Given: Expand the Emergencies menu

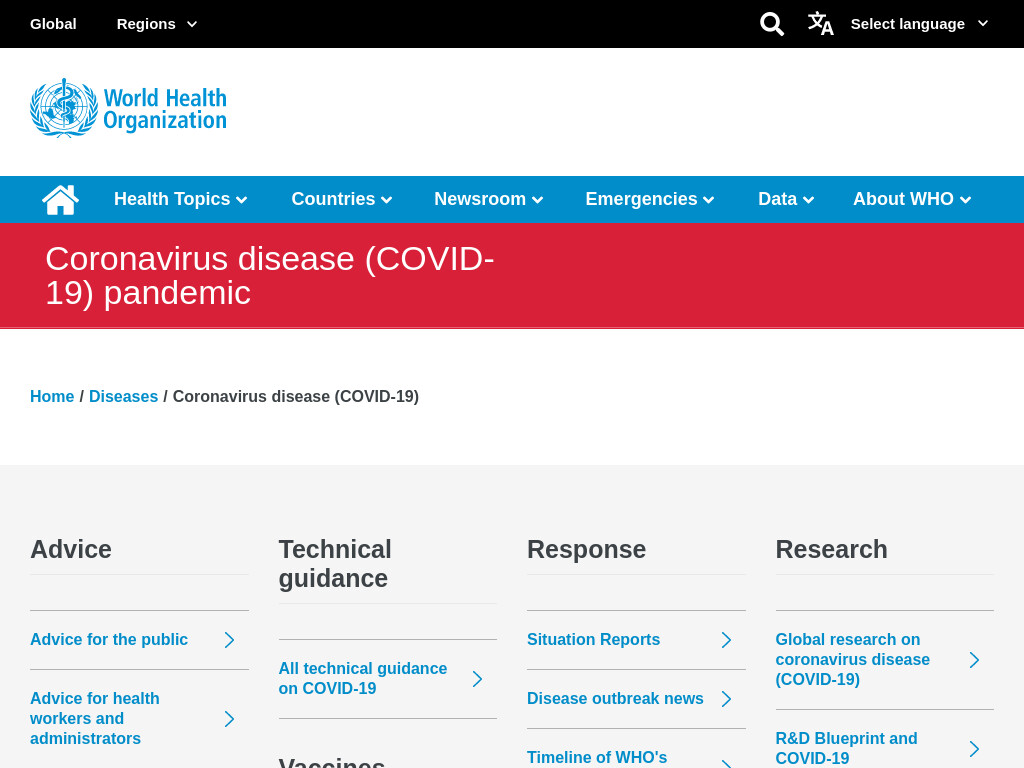Looking at the screenshot, I should [650, 199].
